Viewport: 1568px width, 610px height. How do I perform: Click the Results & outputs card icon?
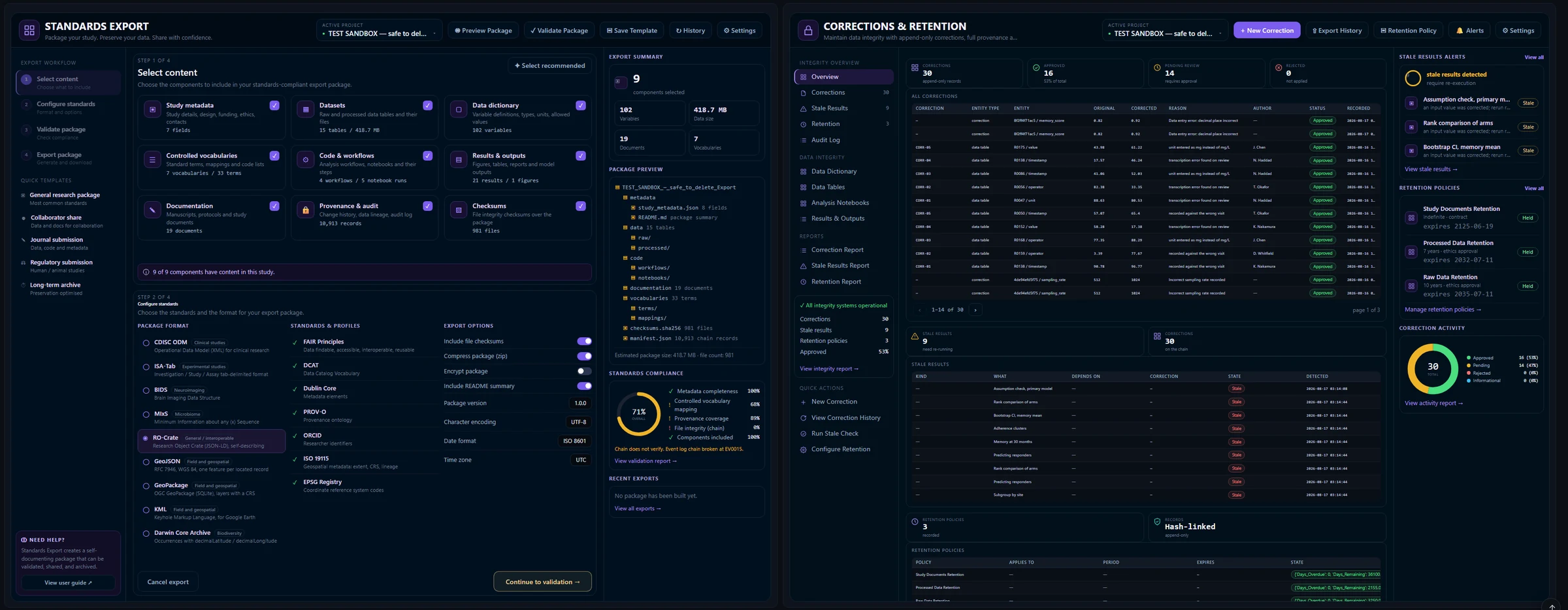[x=459, y=159]
